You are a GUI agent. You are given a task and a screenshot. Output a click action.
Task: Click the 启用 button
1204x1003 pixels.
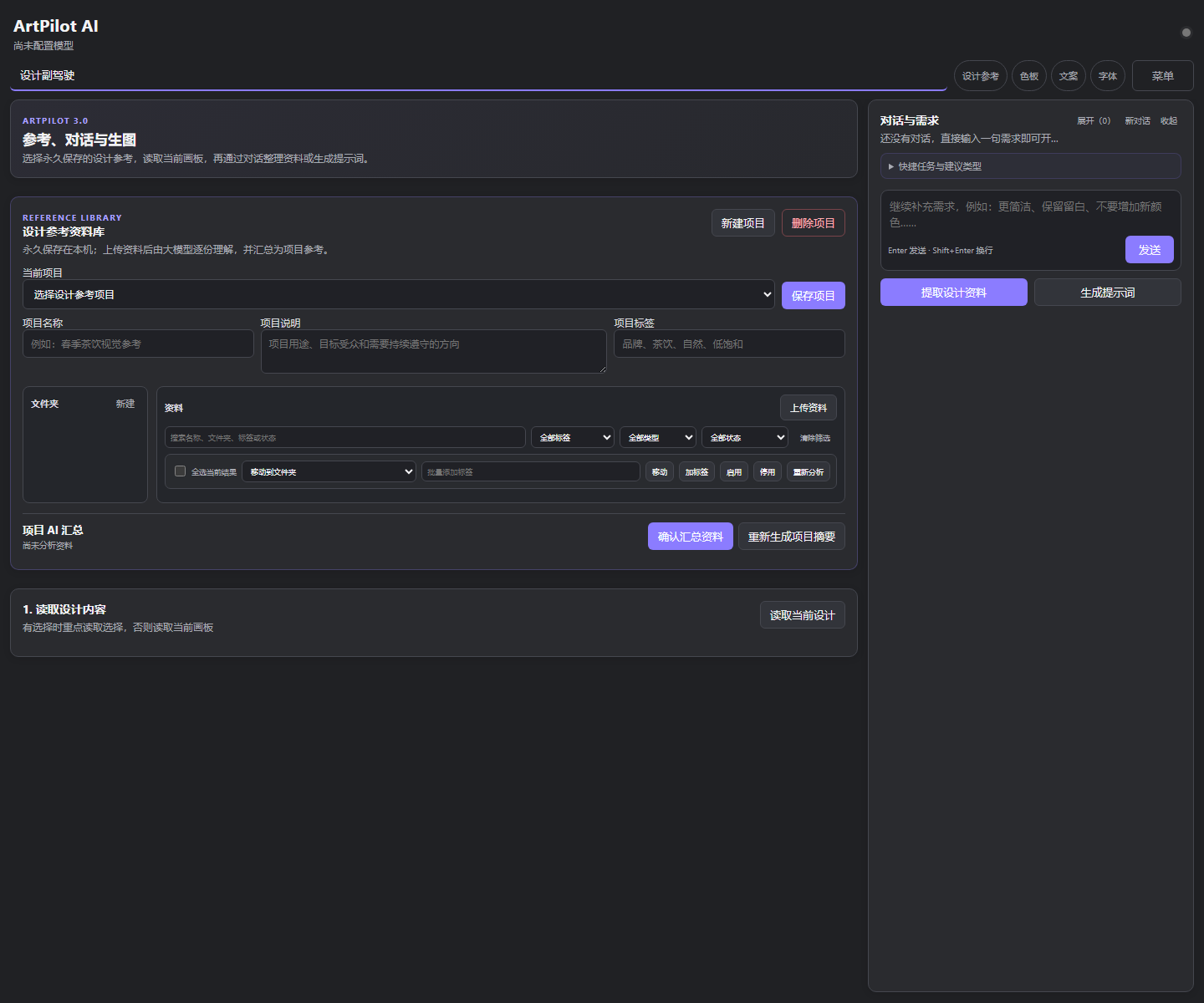pyautogui.click(x=734, y=472)
